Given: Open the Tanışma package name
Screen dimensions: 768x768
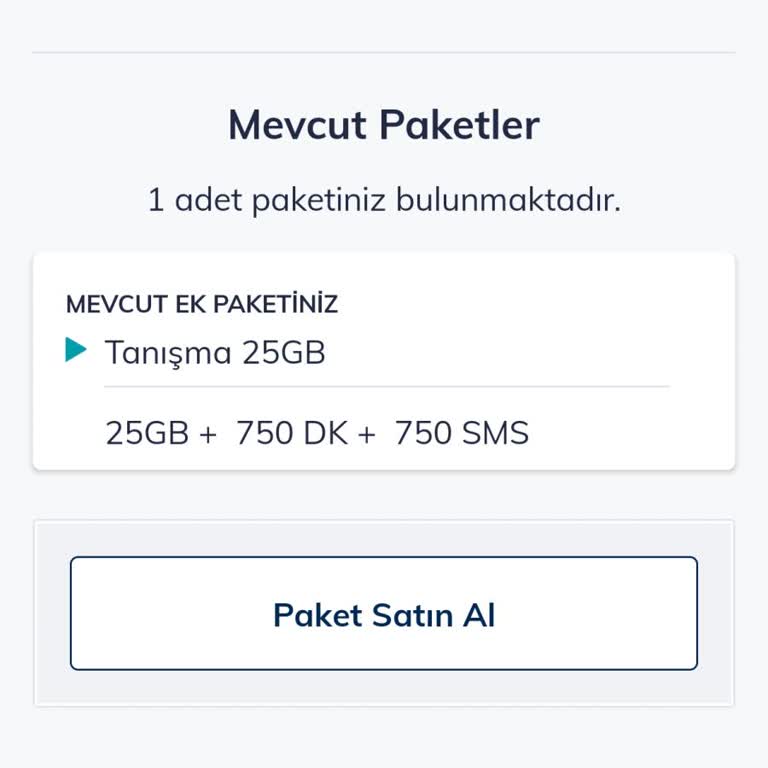Looking at the screenshot, I should coord(168,353).
